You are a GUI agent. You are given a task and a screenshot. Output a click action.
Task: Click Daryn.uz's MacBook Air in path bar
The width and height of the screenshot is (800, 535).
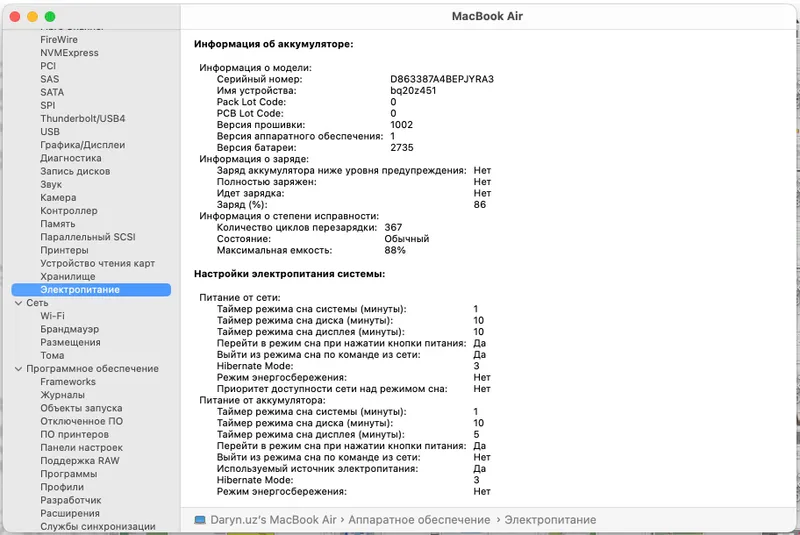pyautogui.click(x=273, y=520)
